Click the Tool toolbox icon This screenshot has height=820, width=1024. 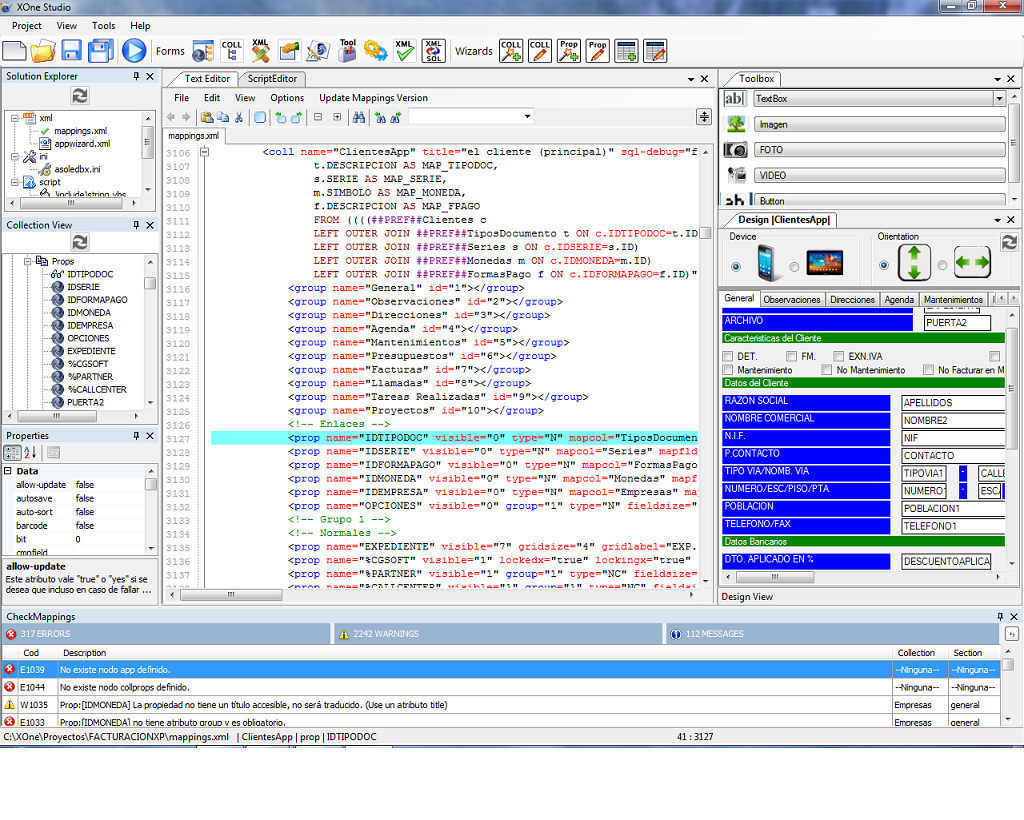click(347, 51)
